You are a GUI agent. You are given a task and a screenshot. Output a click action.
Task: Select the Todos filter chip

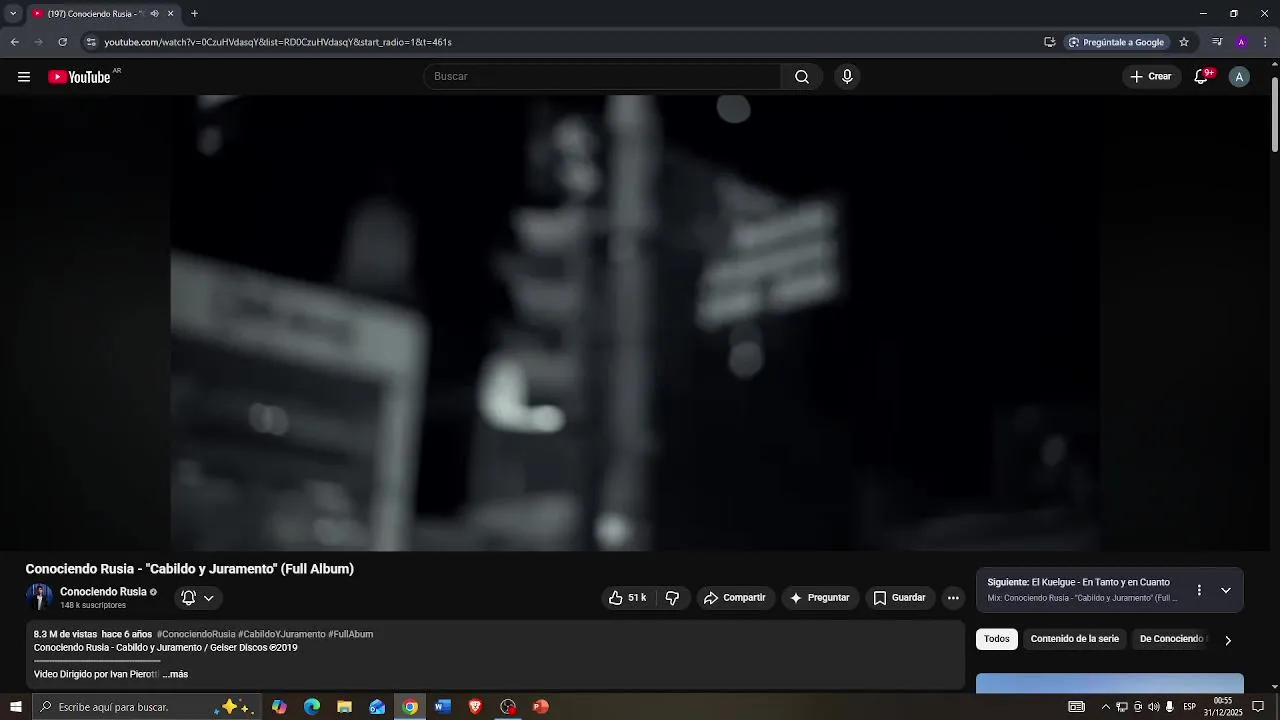[x=997, y=639]
